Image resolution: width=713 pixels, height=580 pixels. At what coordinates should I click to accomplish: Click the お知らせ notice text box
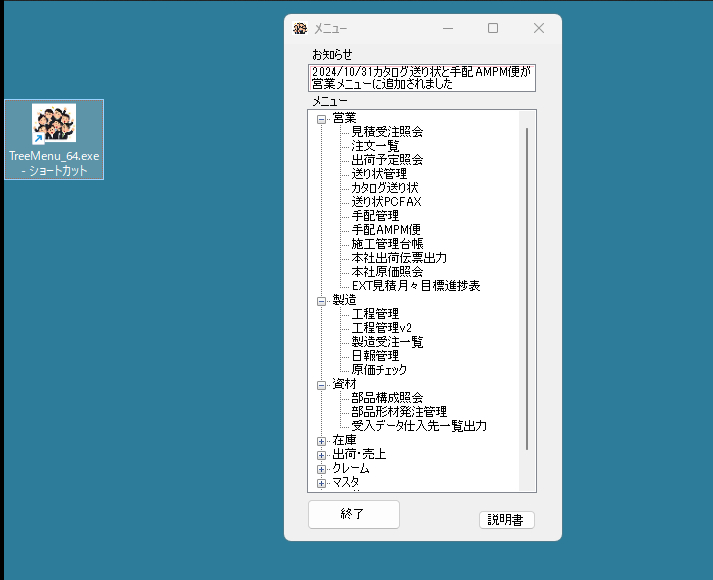coord(422,78)
